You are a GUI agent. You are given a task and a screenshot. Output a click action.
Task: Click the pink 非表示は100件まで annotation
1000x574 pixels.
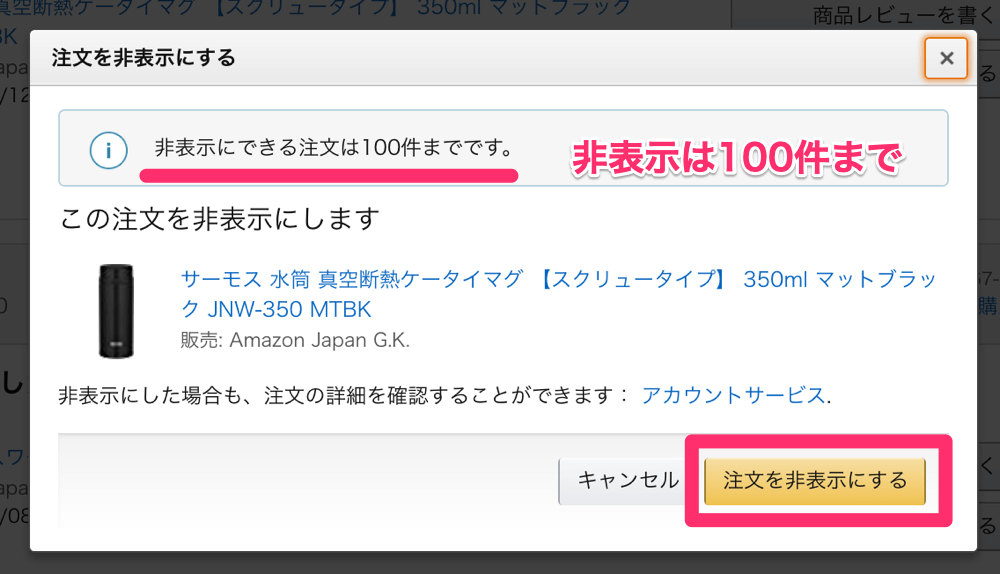point(737,158)
